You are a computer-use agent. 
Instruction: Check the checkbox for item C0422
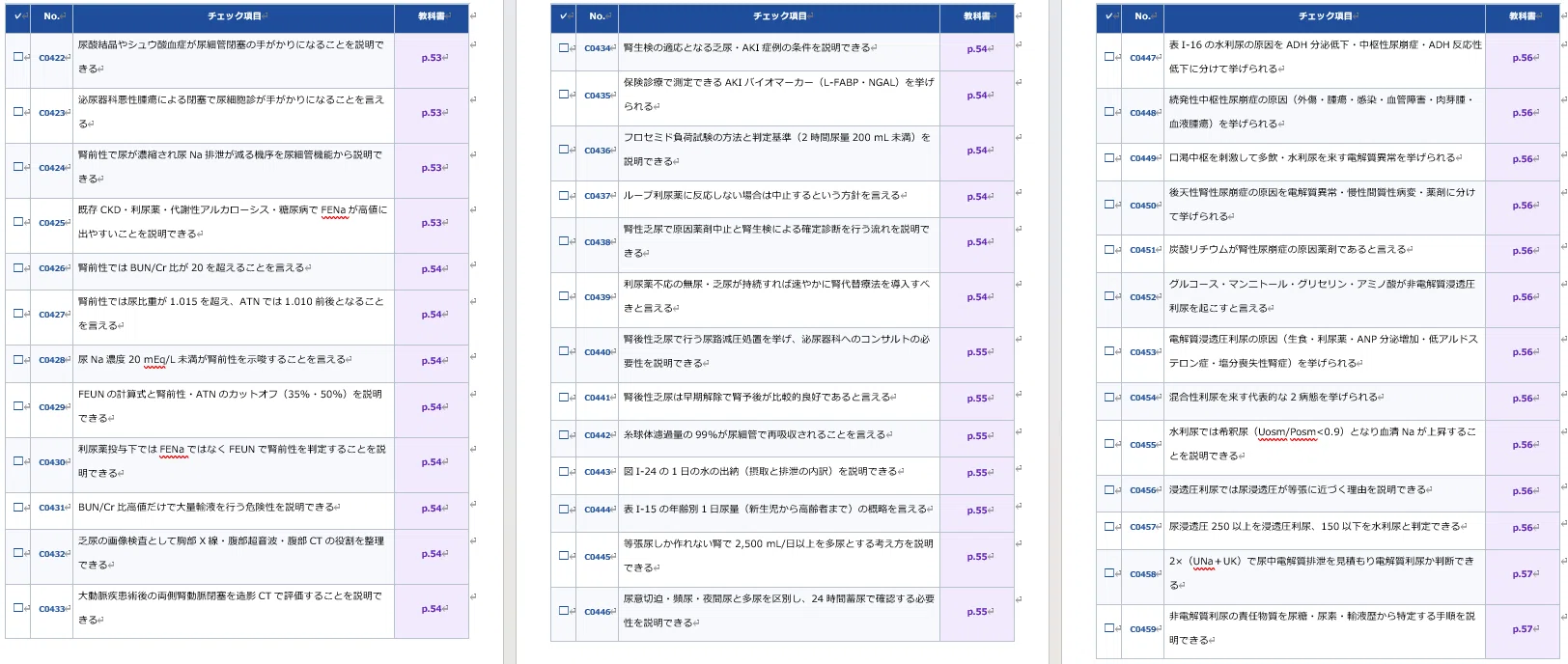click(17, 57)
